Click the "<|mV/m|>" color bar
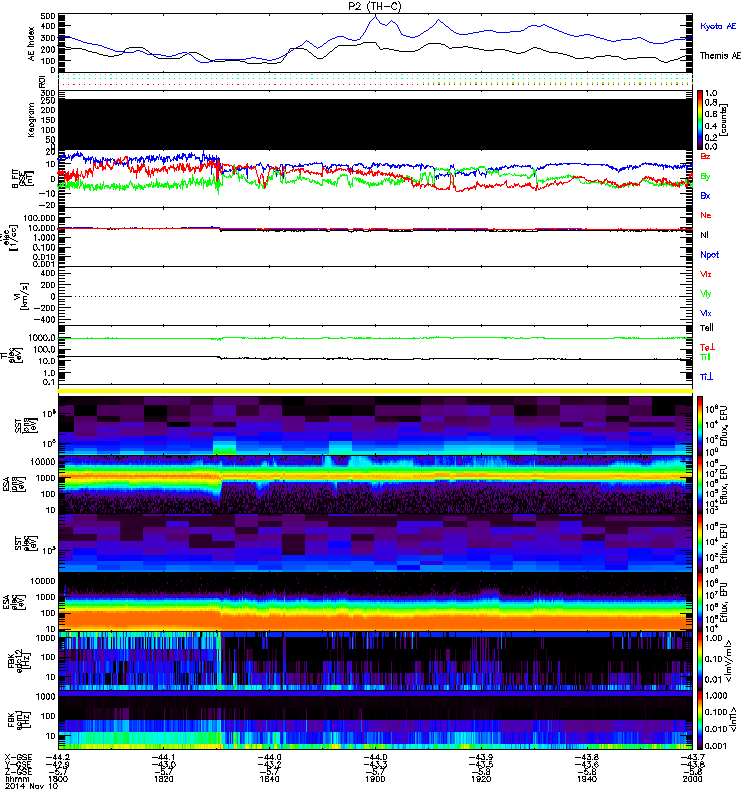This screenshot has width=750, height=800. pyautogui.click(x=701, y=661)
